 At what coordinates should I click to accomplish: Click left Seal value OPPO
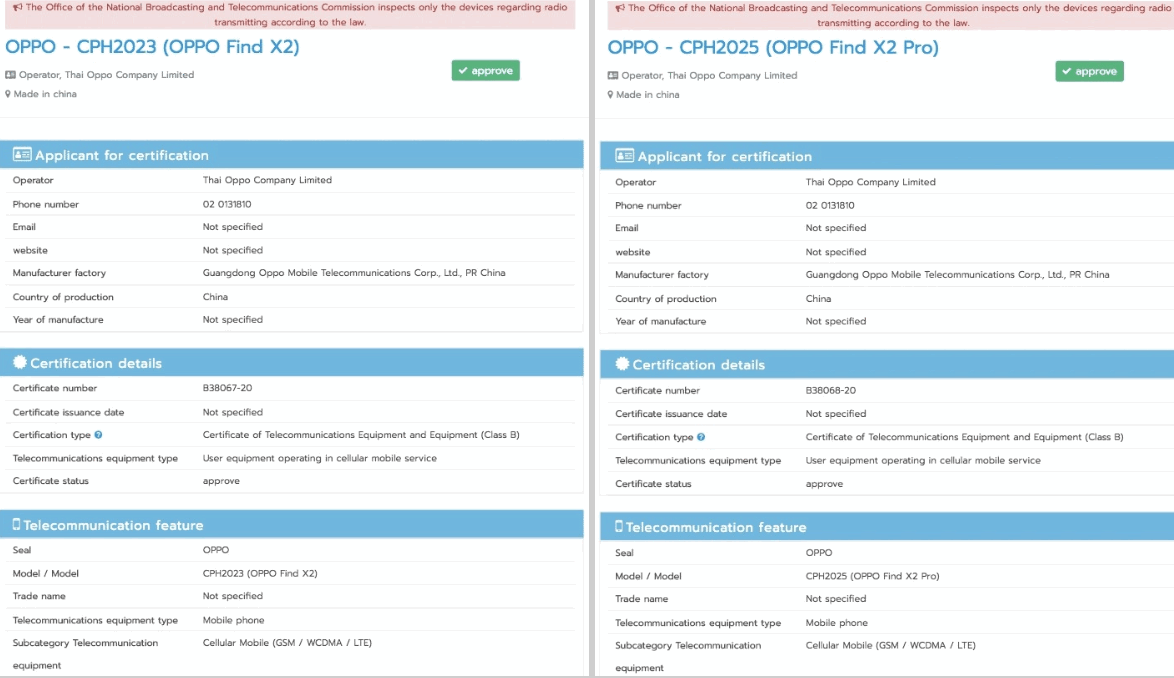click(x=216, y=550)
